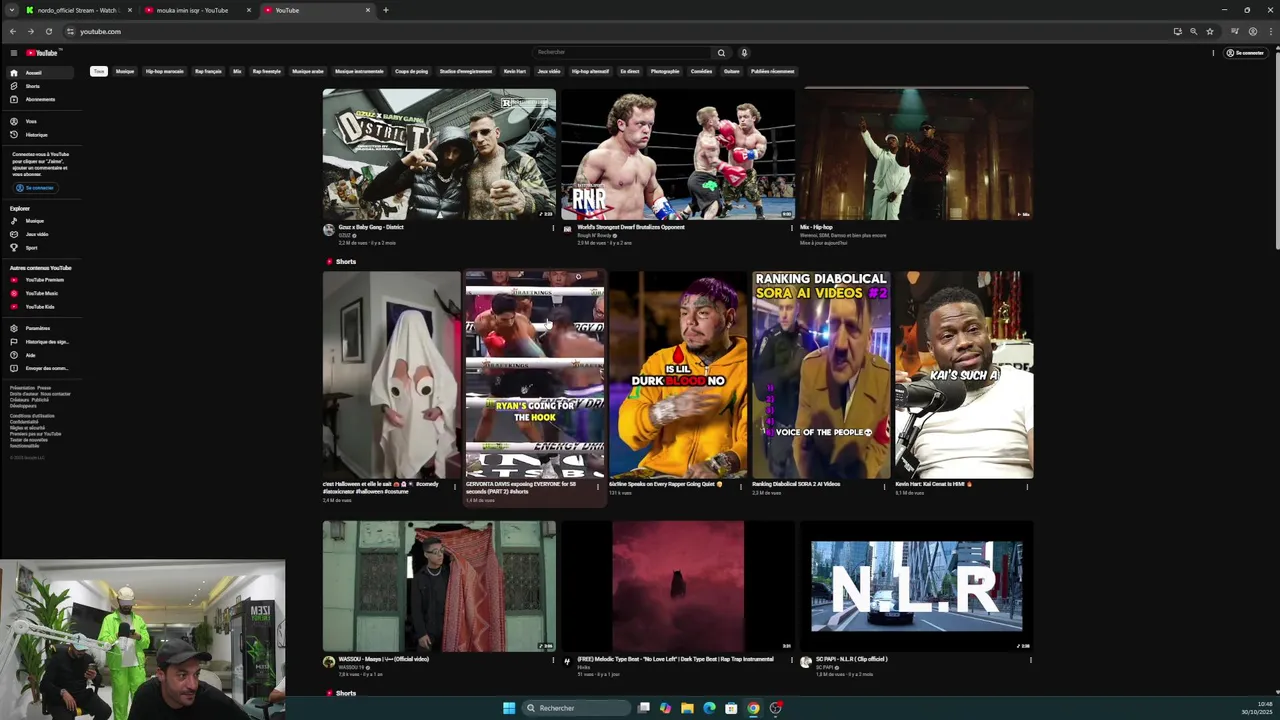Click the YouTube search field

point(622,52)
